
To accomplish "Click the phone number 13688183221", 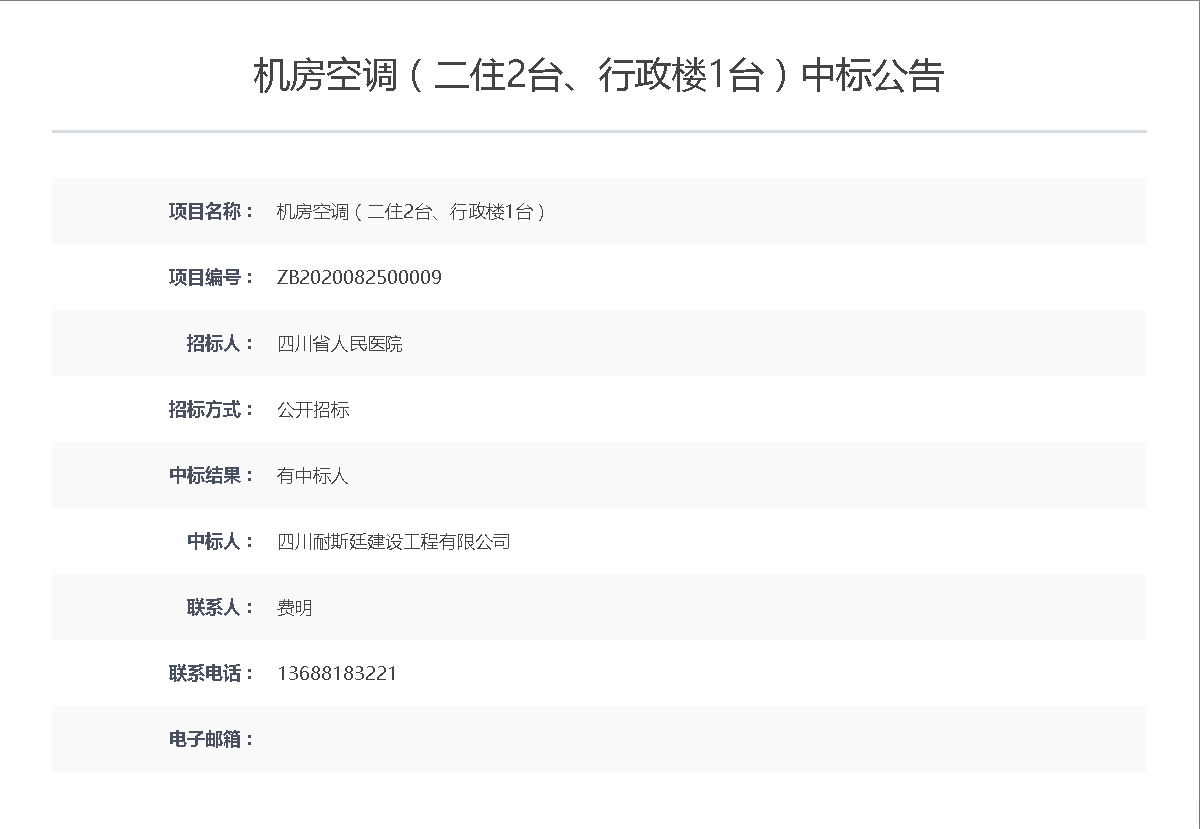I will (x=336, y=673).
